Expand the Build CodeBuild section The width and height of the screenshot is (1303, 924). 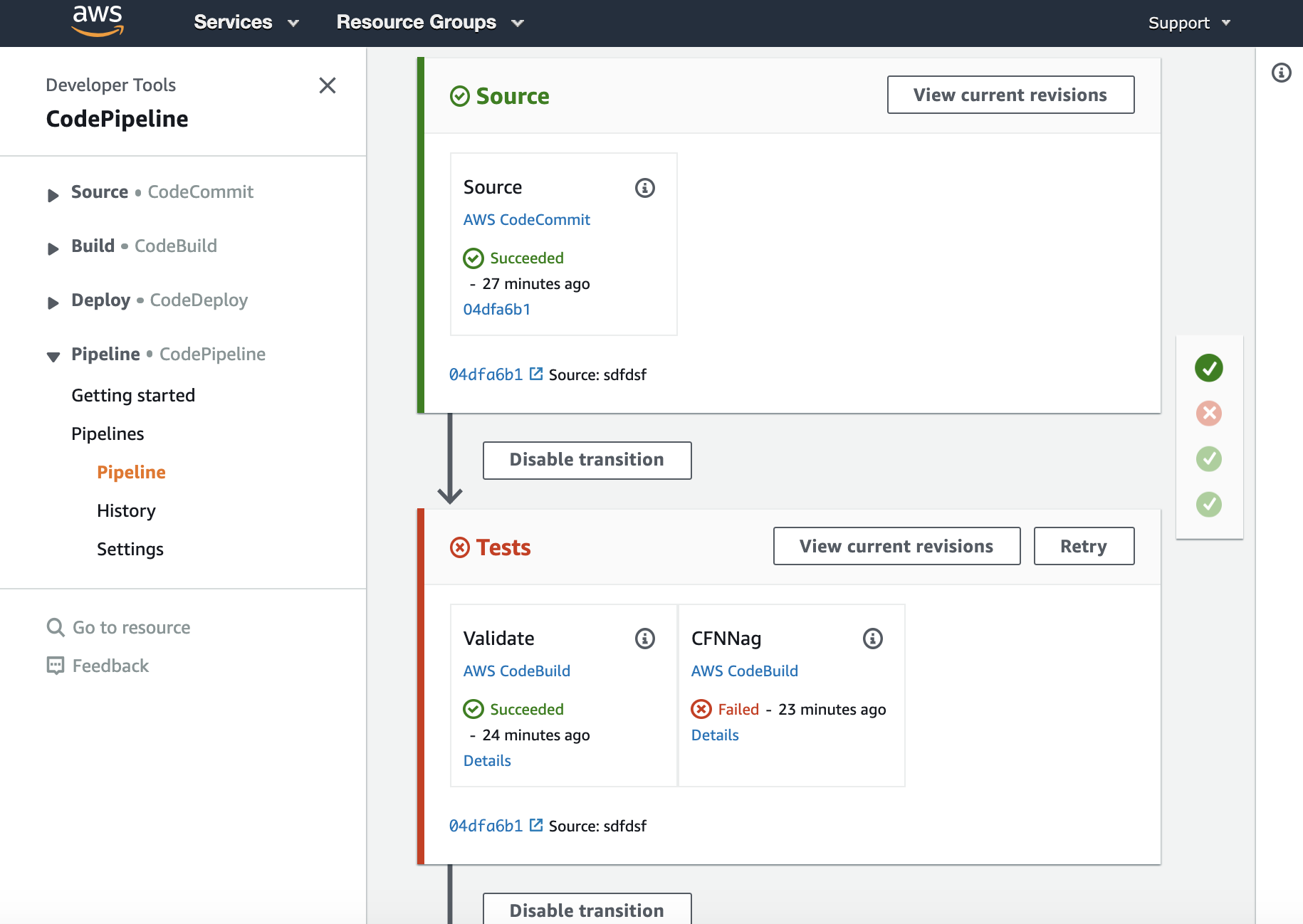(x=53, y=248)
